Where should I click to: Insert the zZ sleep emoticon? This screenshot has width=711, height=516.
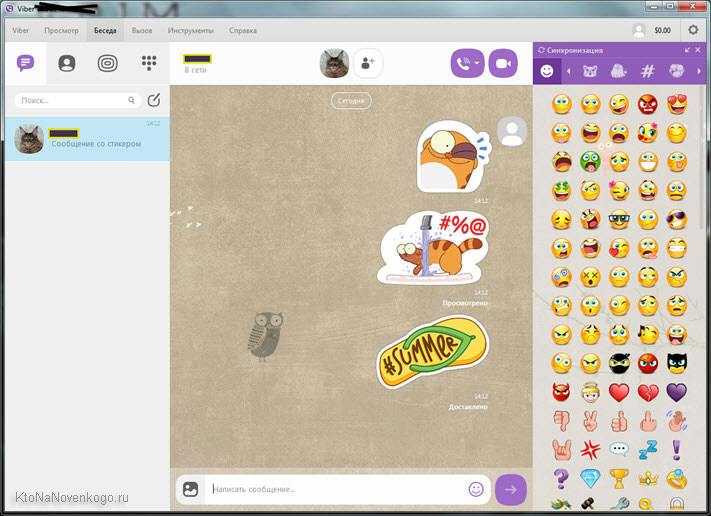[648, 450]
